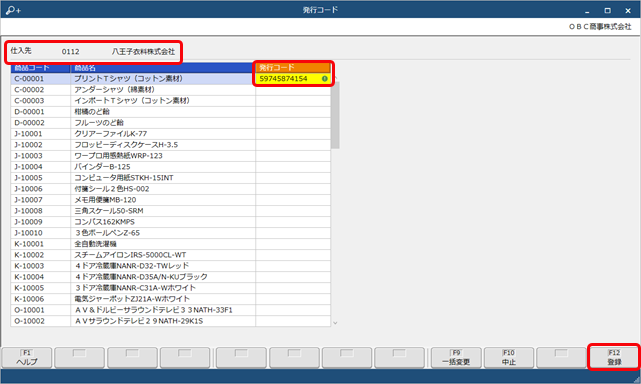Select row D-00001

click(170, 112)
